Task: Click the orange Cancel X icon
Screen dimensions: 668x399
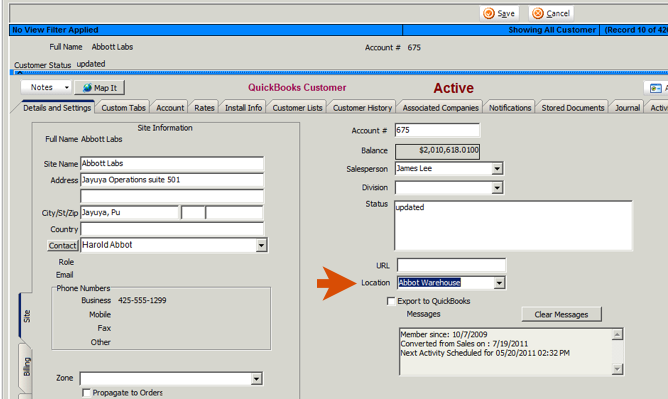Action: tap(538, 13)
